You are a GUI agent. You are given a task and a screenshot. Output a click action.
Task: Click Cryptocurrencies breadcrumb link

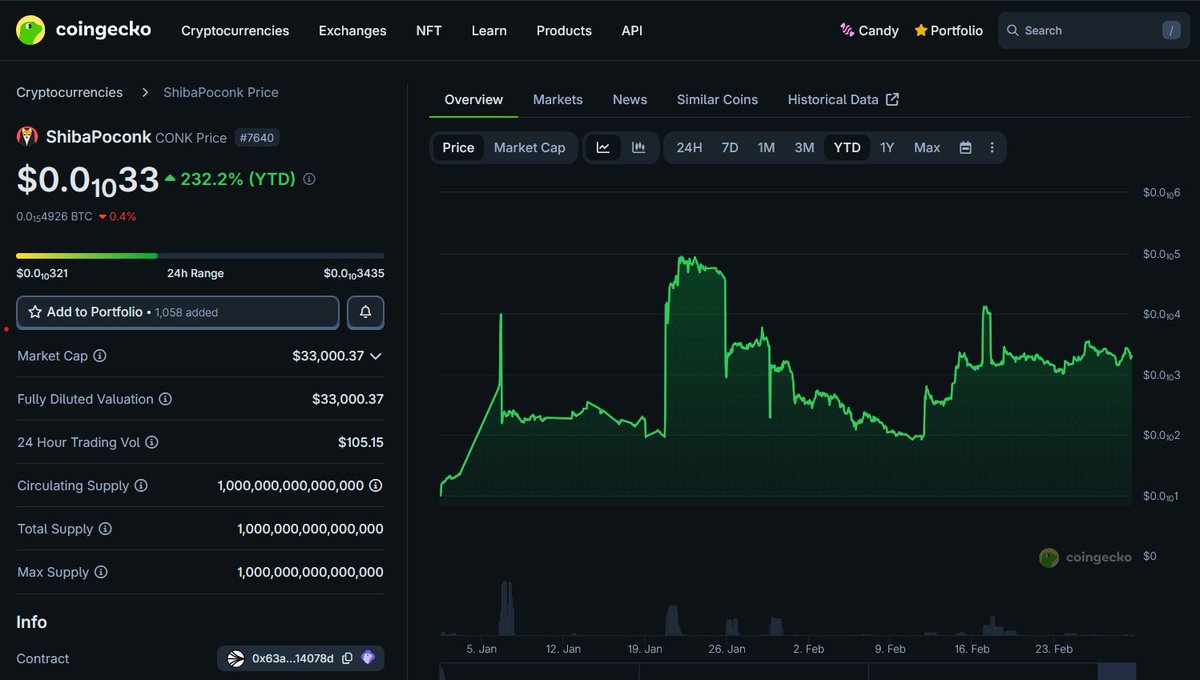click(x=69, y=92)
